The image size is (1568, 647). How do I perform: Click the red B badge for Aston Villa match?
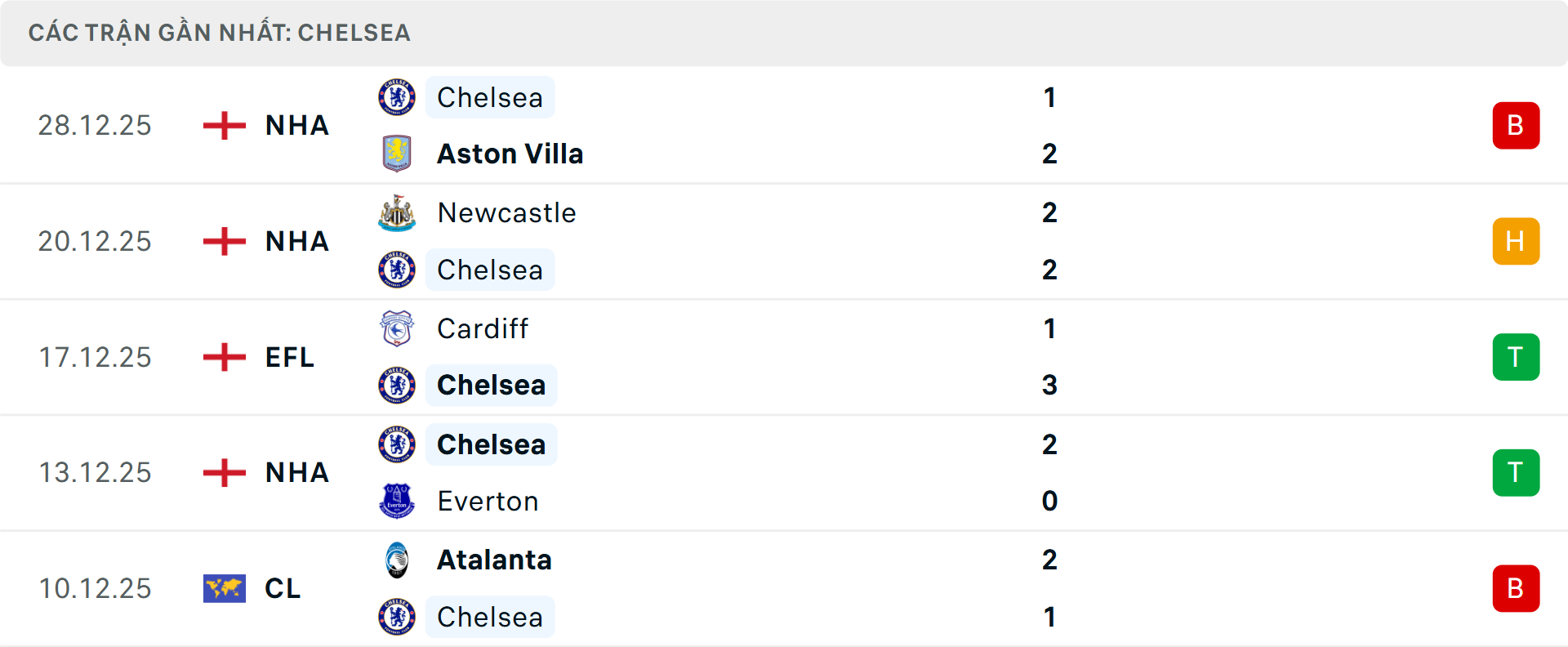tap(1516, 126)
